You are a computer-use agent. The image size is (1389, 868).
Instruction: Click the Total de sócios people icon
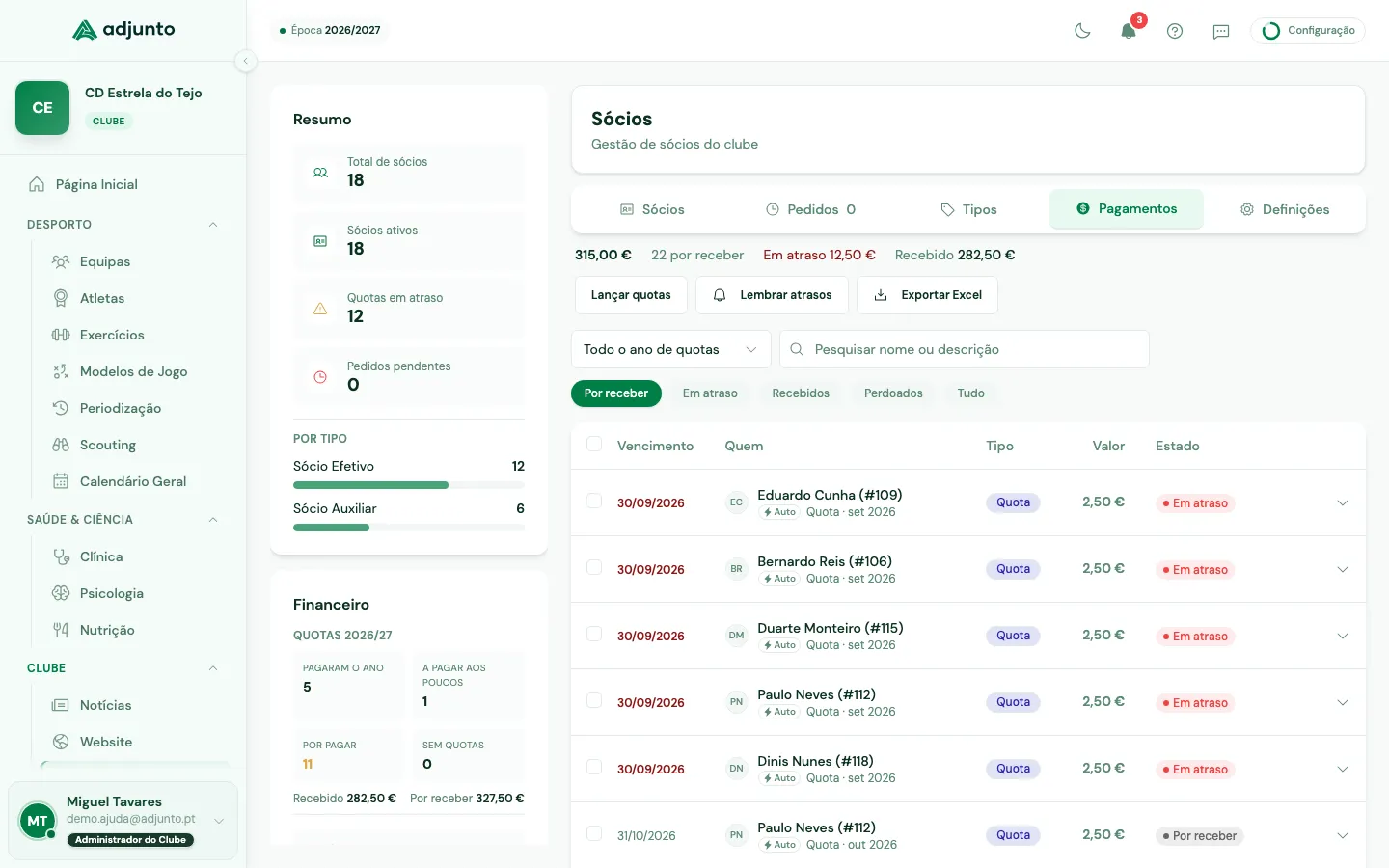(320, 173)
